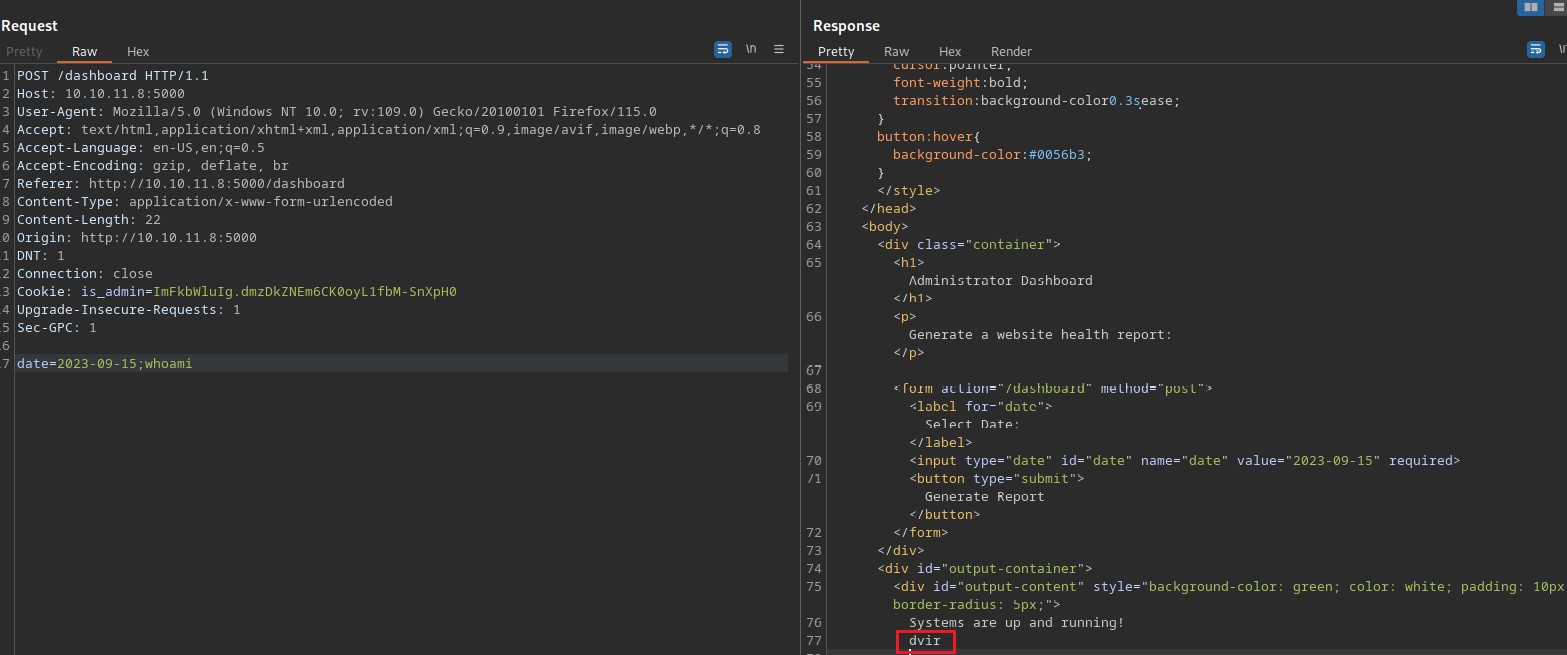The height and width of the screenshot is (655, 1567).
Task: Click '<button type="submit">' line
Action: 997,478
